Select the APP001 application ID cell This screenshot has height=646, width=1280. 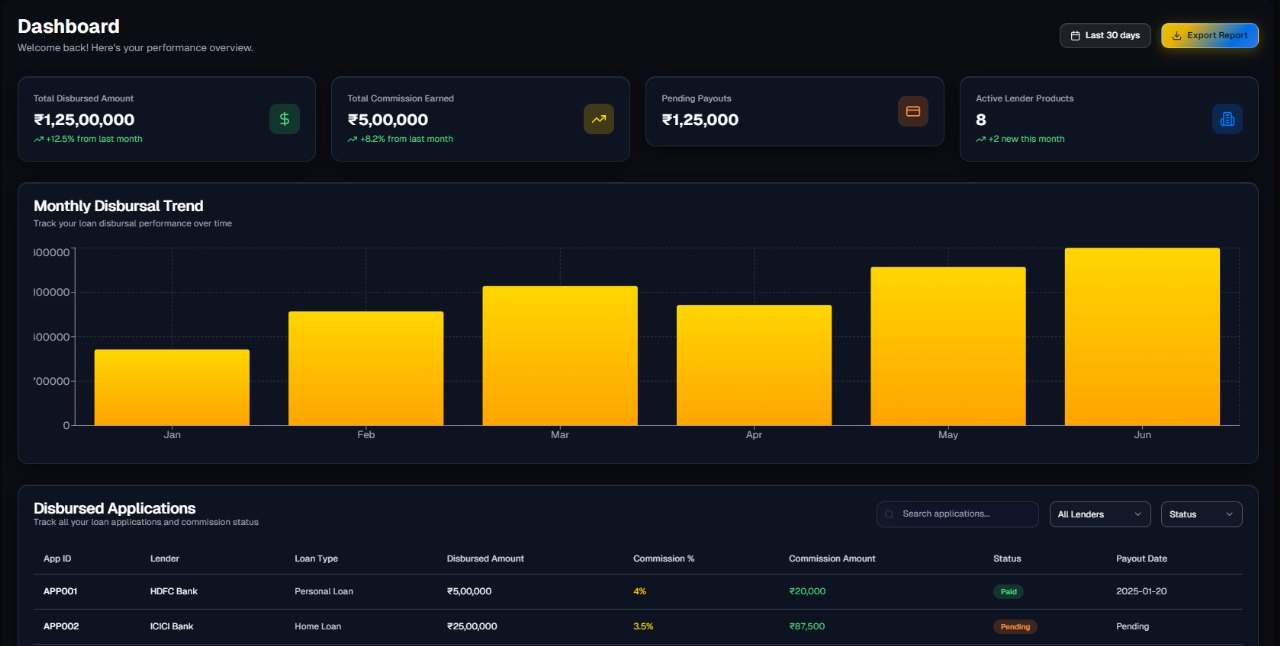[x=61, y=591]
